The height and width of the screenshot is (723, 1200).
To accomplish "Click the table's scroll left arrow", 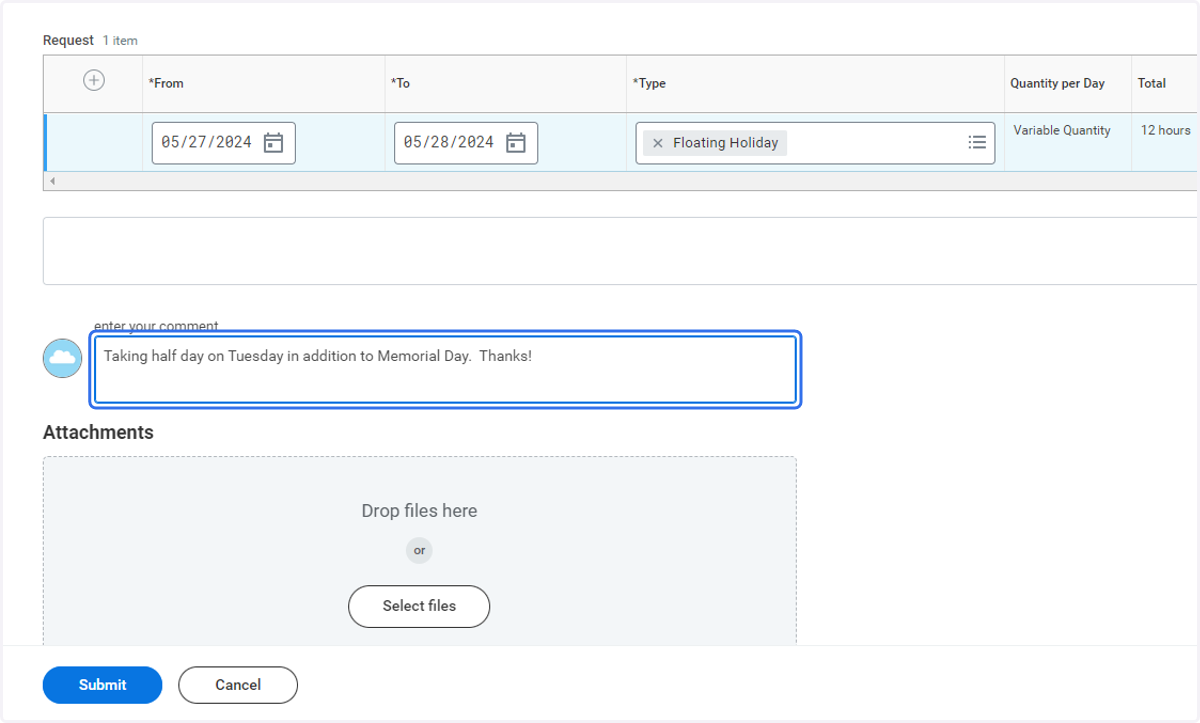I will [x=52, y=181].
